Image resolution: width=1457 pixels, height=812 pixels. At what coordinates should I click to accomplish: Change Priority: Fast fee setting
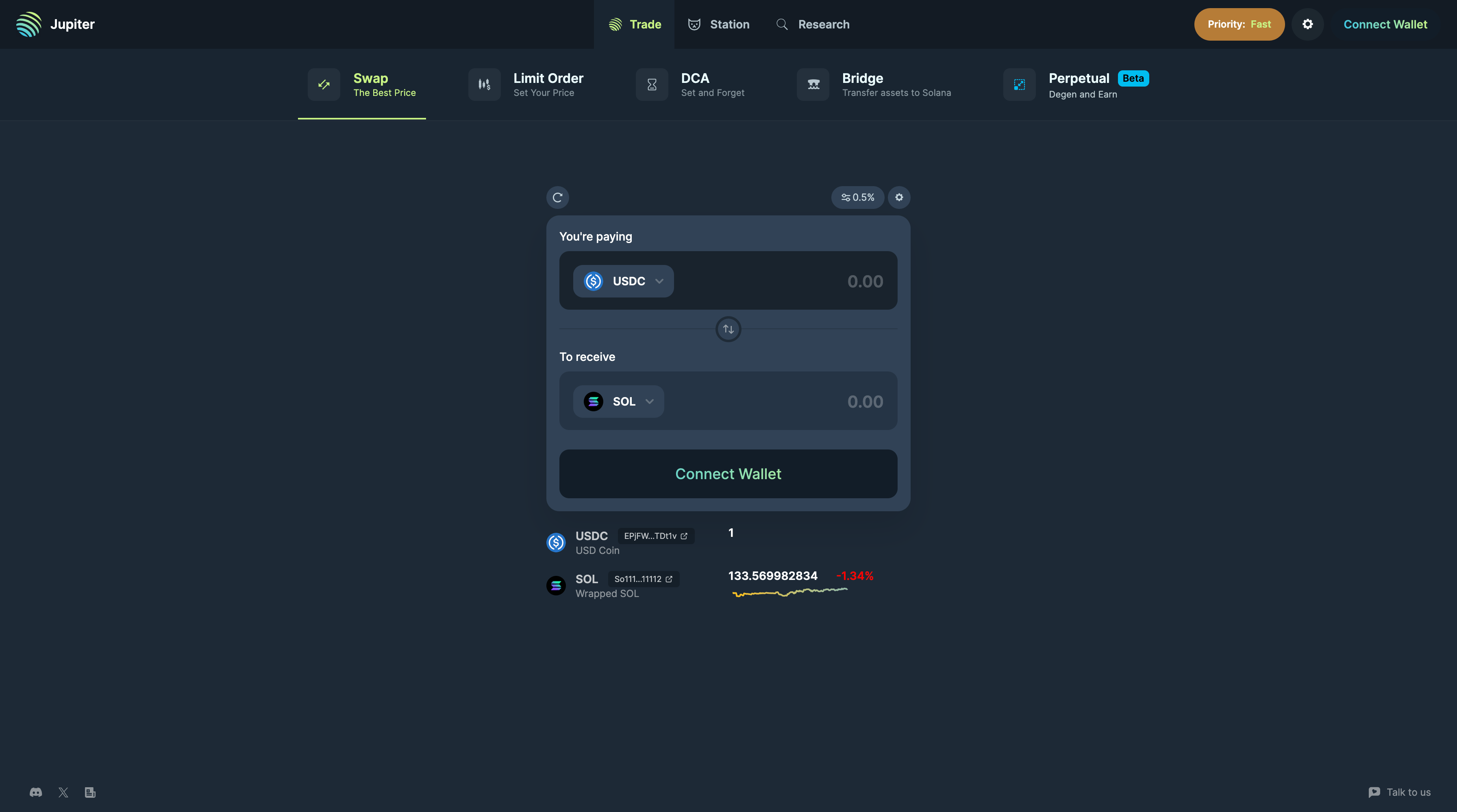pos(1239,24)
